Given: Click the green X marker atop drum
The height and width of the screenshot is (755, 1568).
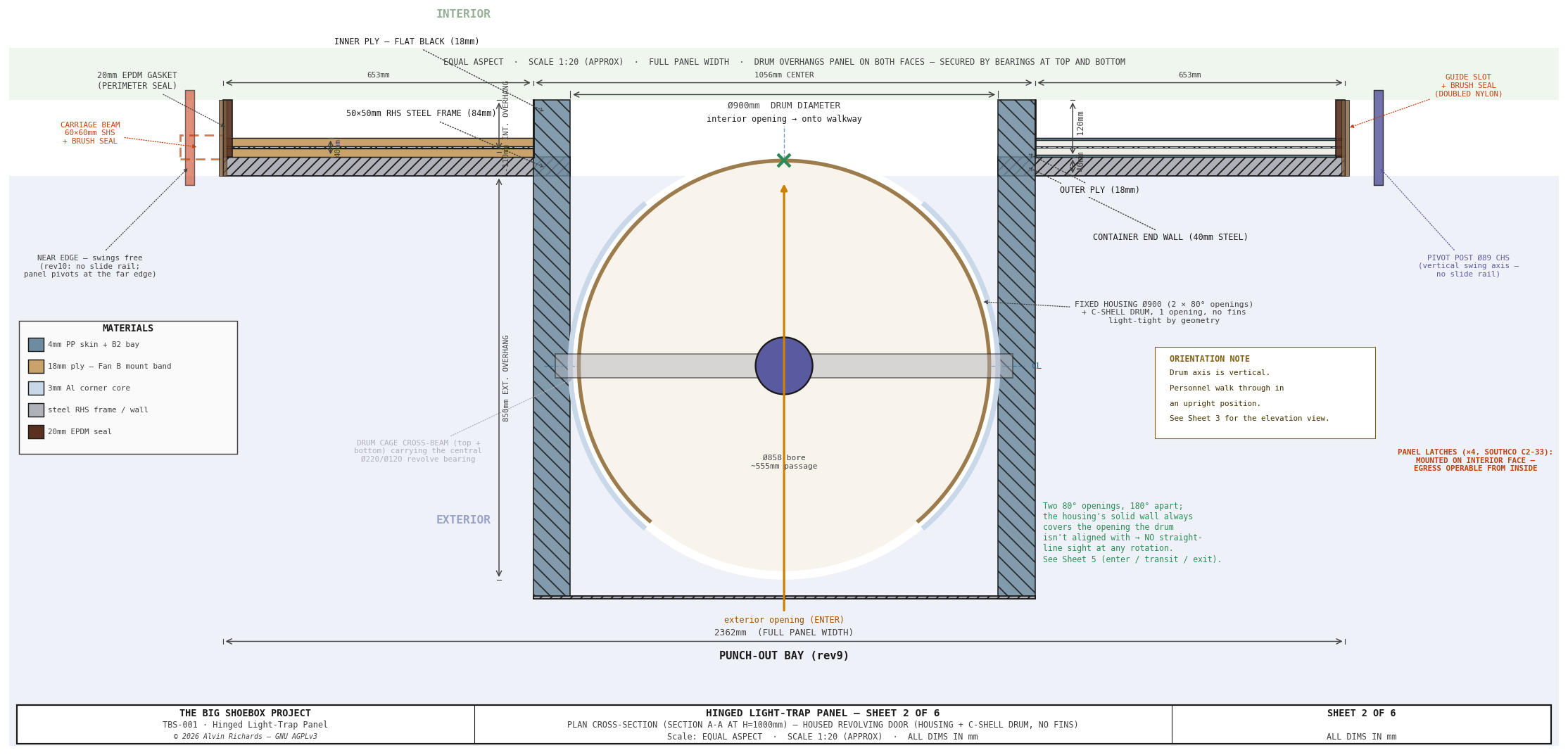Looking at the screenshot, I should click(784, 160).
